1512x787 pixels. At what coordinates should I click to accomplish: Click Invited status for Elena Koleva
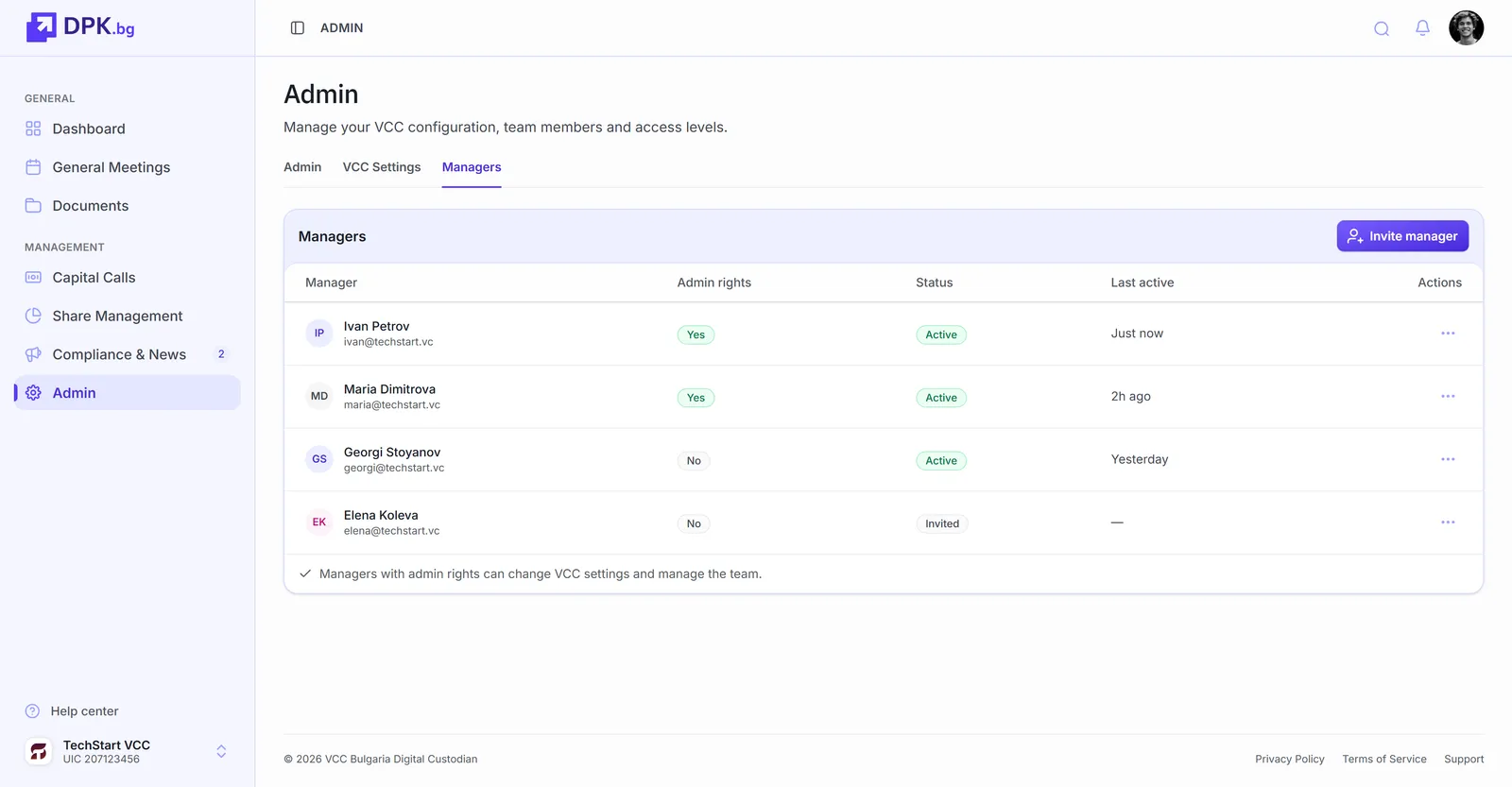pos(942,523)
